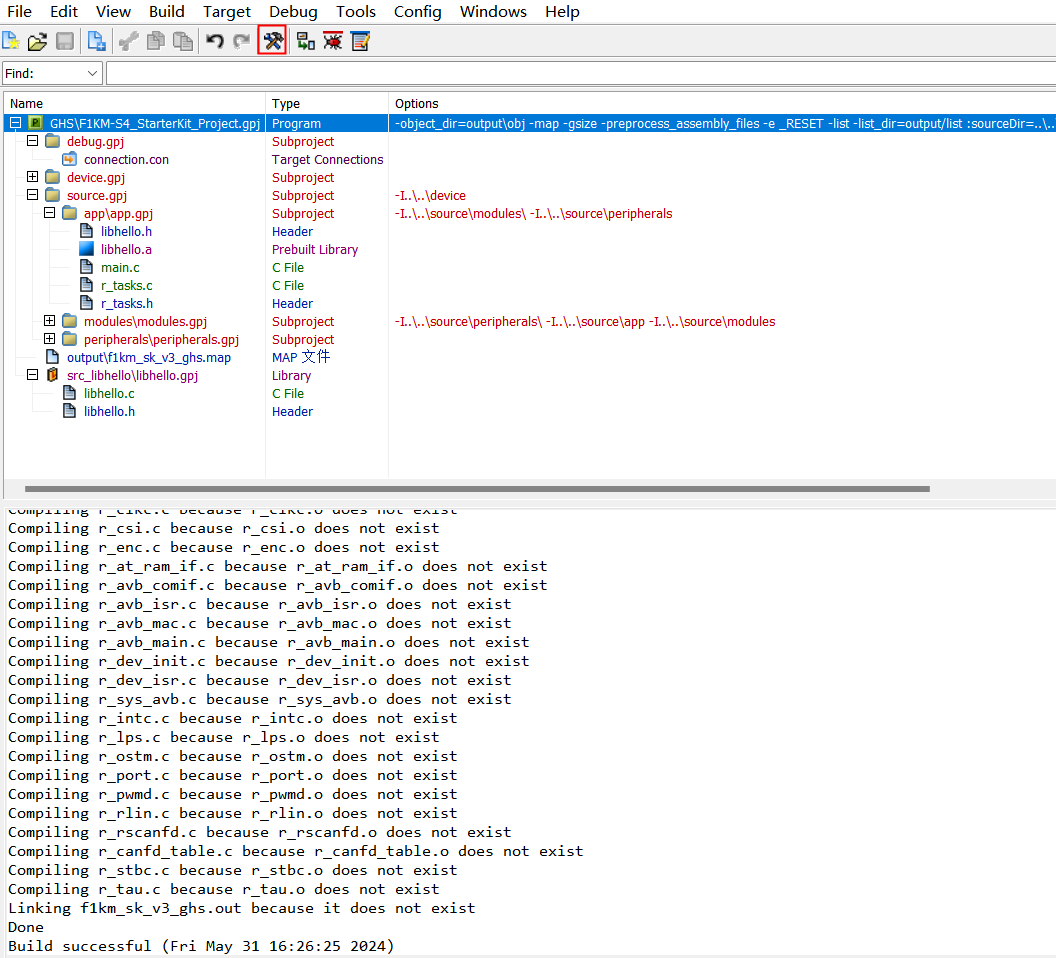Click the Find text input field
This screenshot has height=958, width=1056.
tap(580, 73)
